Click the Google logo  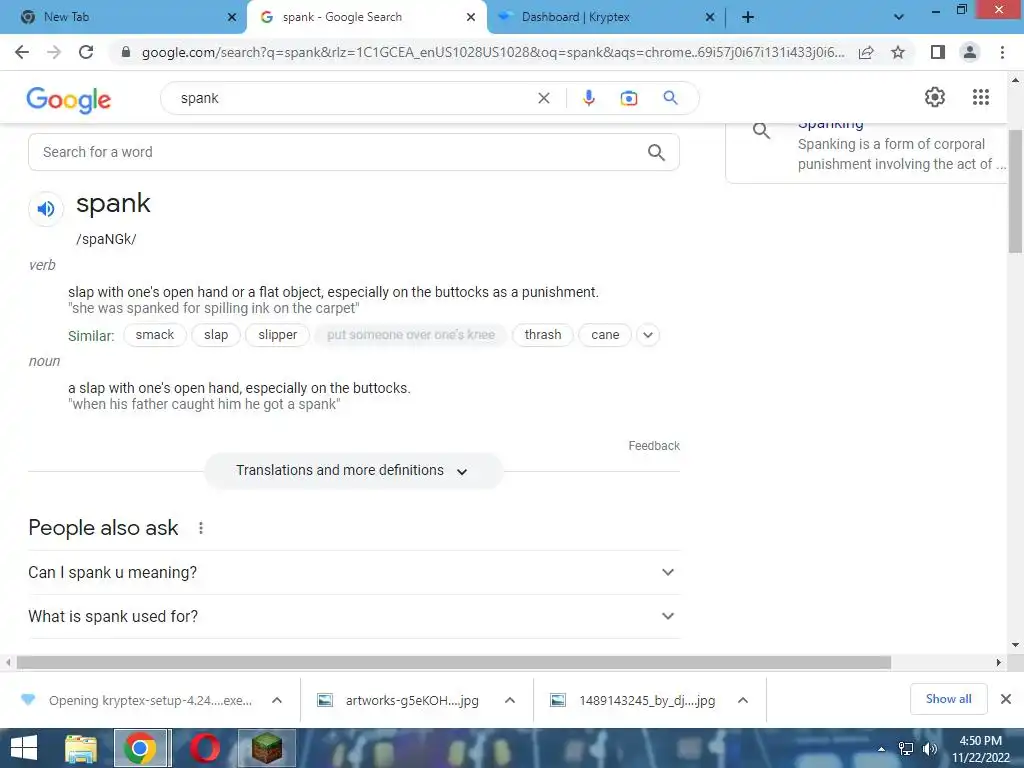tap(69, 100)
